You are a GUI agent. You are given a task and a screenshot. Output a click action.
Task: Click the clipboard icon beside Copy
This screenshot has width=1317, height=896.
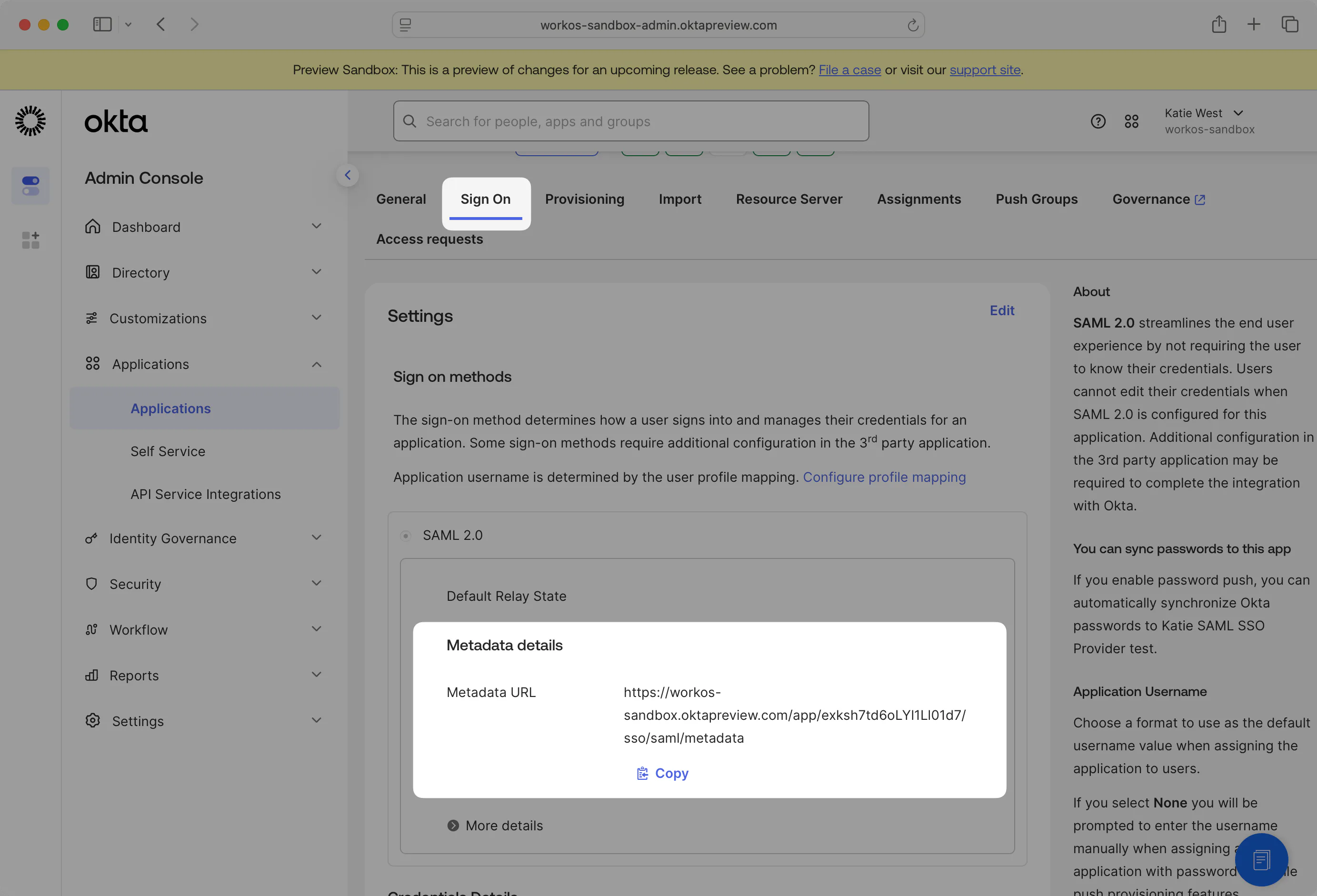[x=642, y=774]
